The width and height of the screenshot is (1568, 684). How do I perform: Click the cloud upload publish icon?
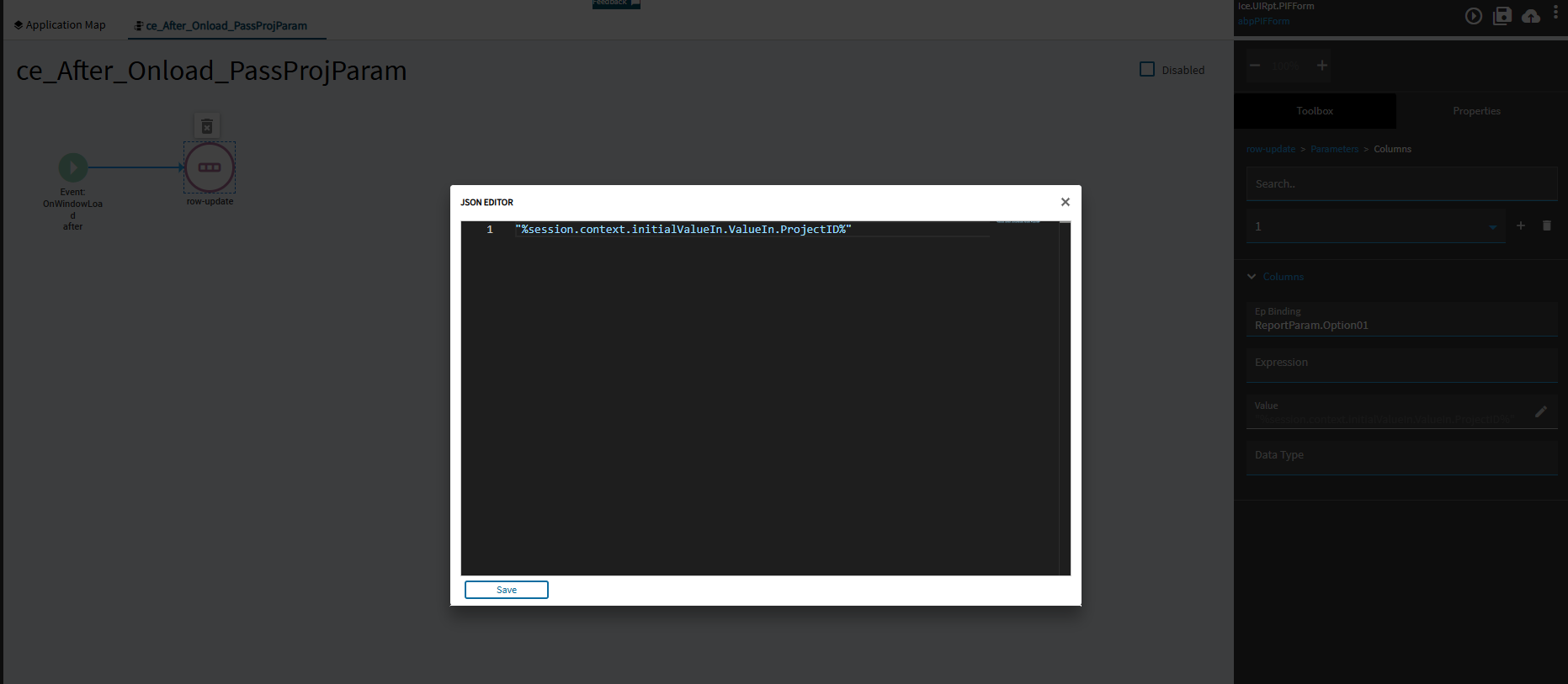coord(1531,16)
